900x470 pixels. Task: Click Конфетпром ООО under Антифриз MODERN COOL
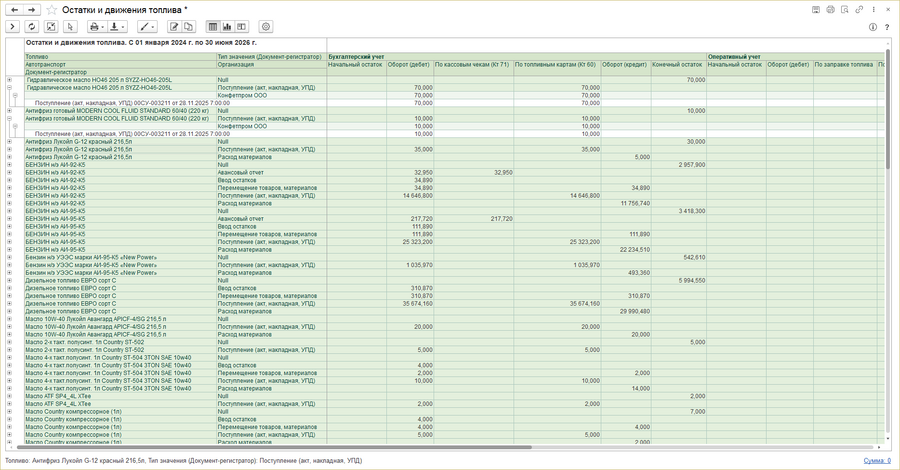point(271,126)
